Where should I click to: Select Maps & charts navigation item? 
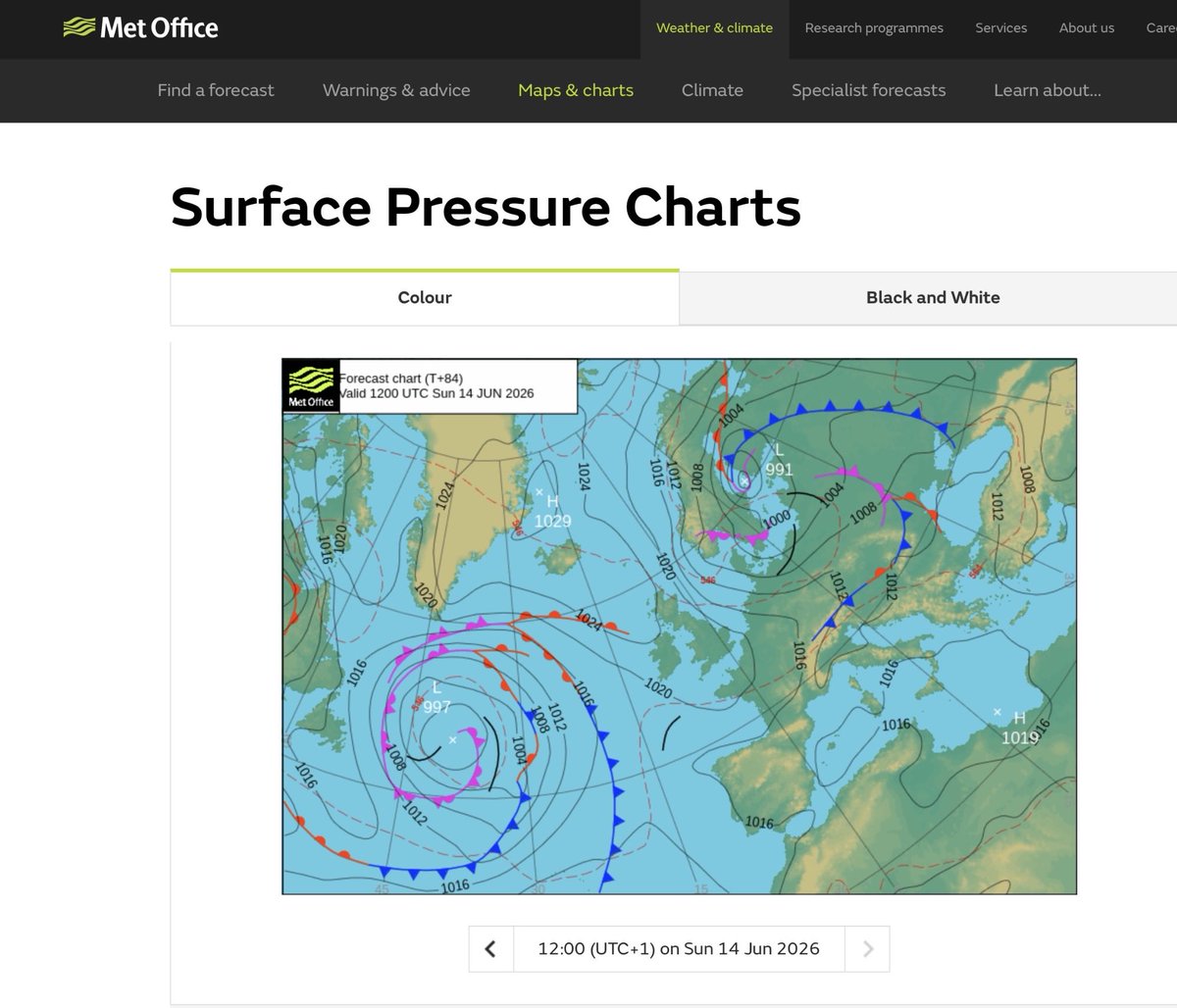[576, 90]
